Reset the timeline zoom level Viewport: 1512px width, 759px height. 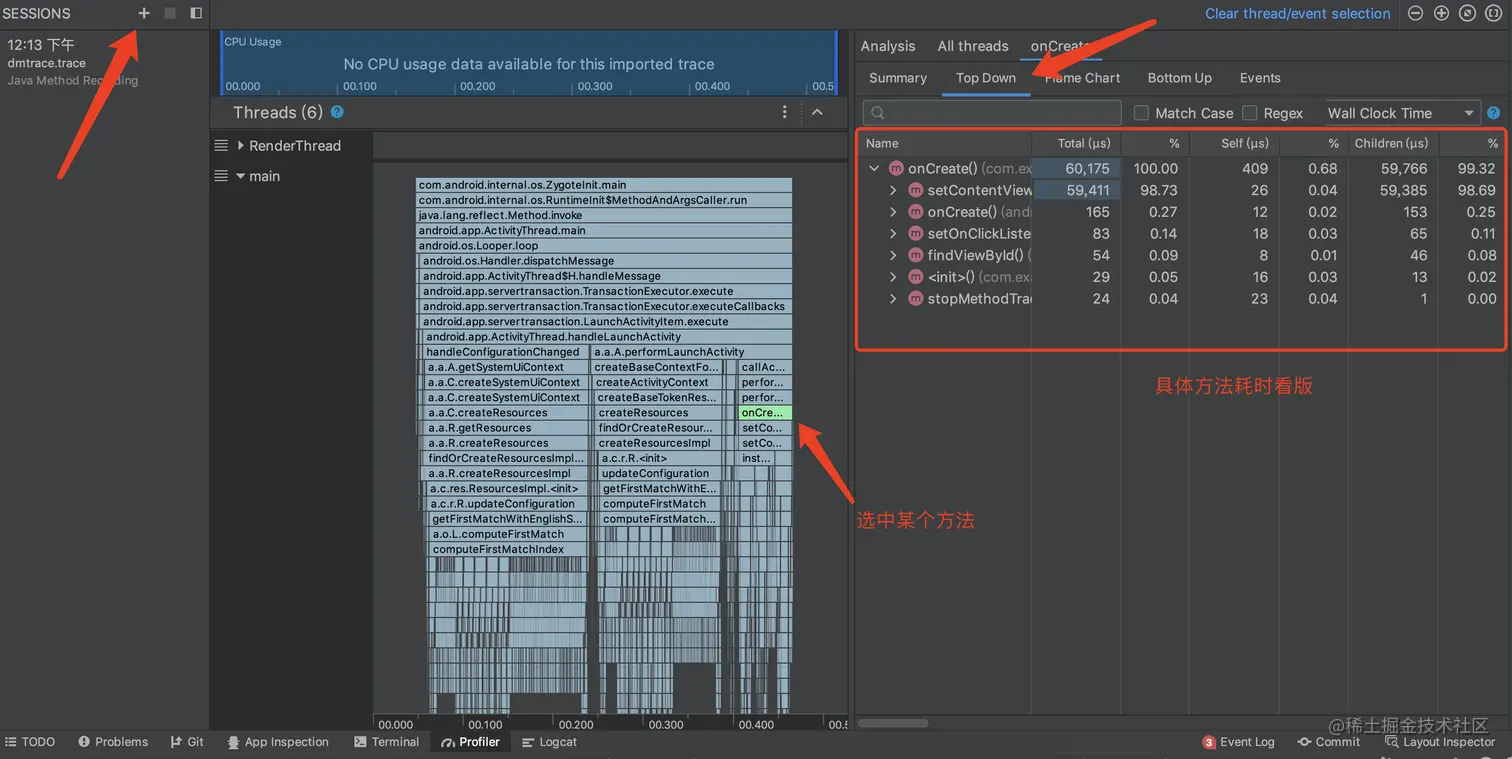click(1467, 13)
